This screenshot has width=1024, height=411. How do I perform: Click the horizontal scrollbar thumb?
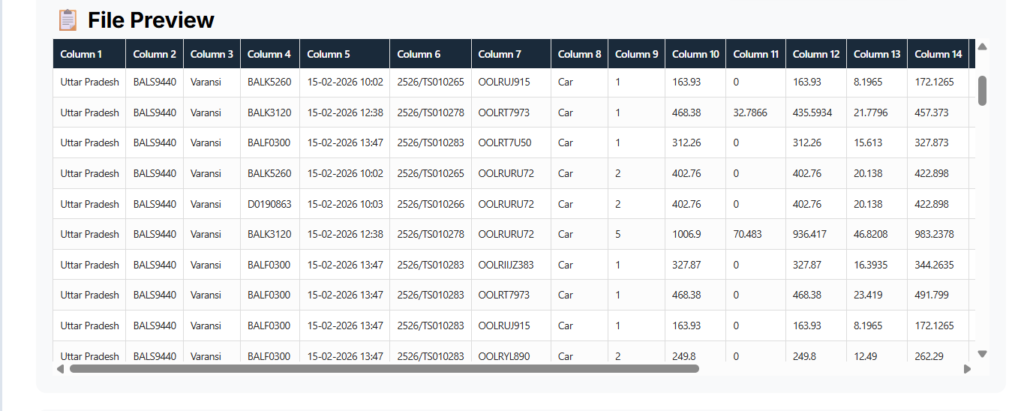[x=385, y=369]
